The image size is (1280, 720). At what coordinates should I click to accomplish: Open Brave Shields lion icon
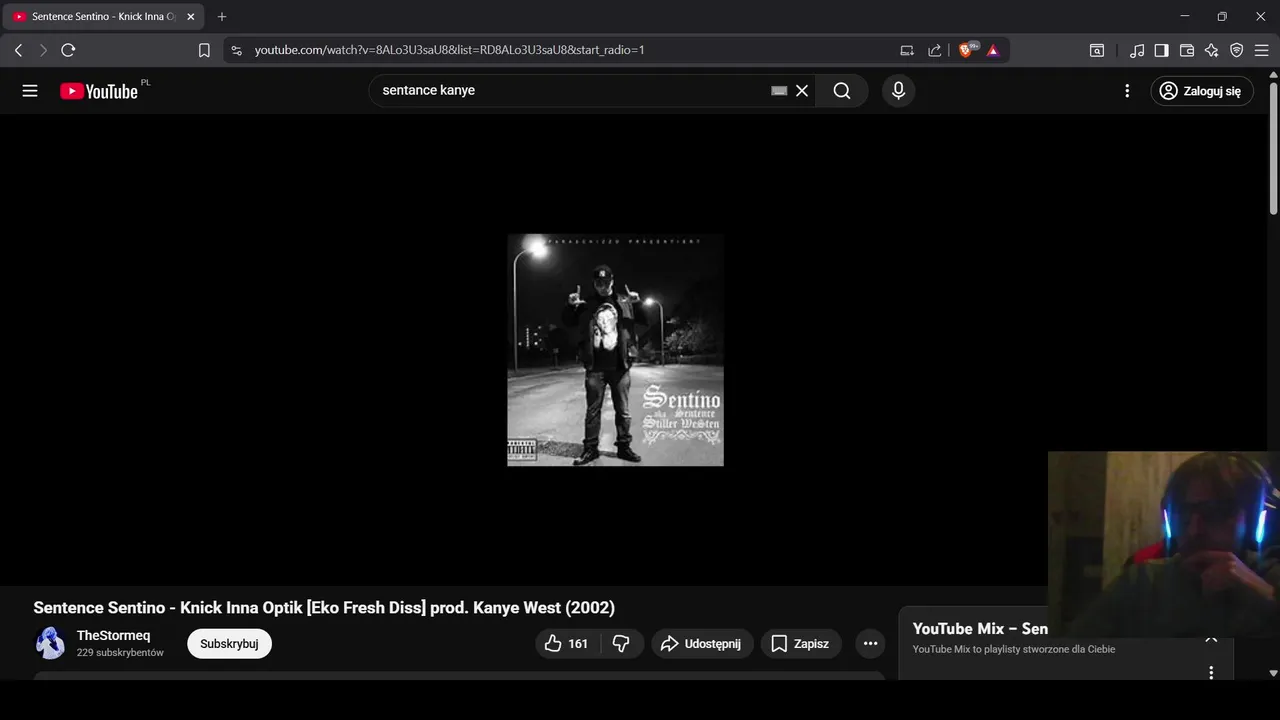[966, 50]
